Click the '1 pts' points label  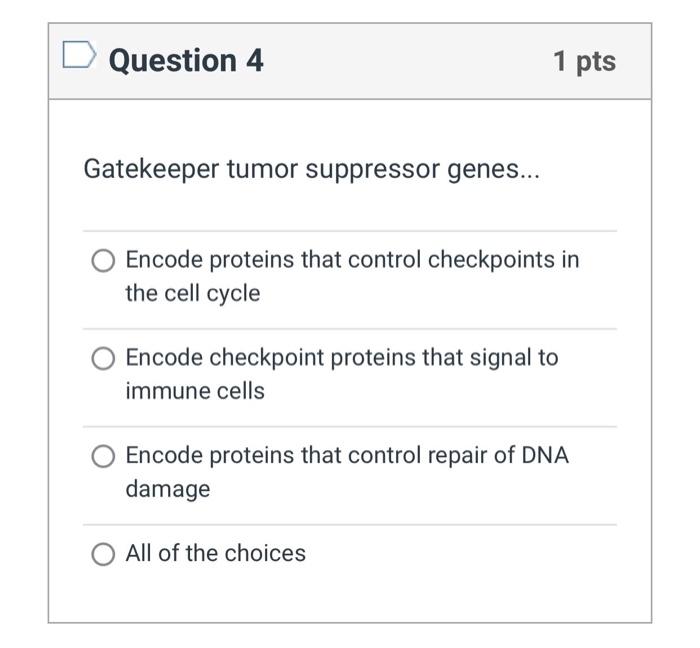point(584,61)
